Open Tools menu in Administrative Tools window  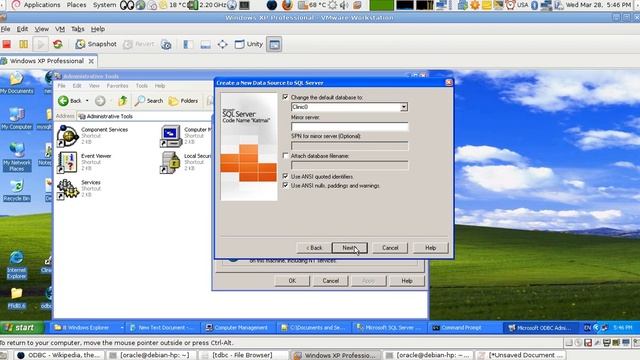[142, 86]
